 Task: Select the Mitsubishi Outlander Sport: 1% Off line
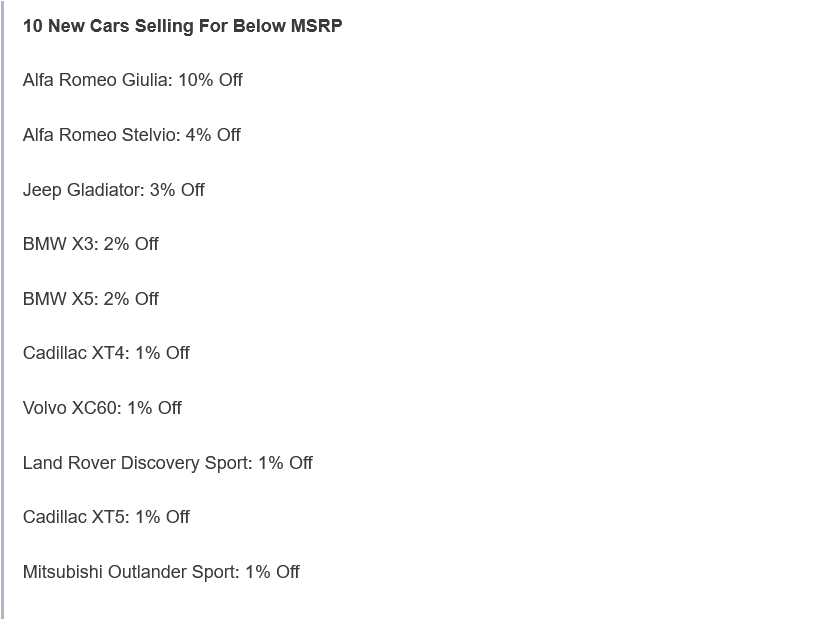coord(161,572)
